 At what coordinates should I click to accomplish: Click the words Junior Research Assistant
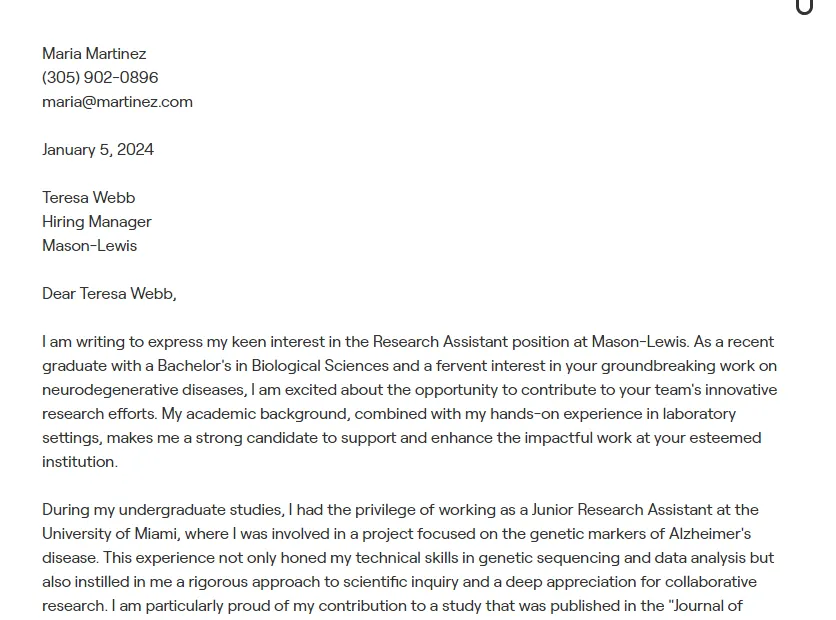click(x=622, y=510)
